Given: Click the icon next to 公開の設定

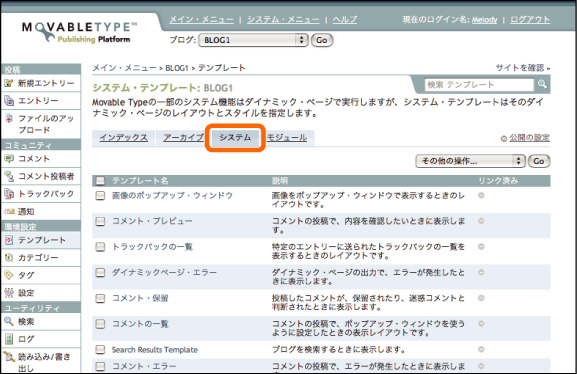Looking at the screenshot, I should point(504,138).
